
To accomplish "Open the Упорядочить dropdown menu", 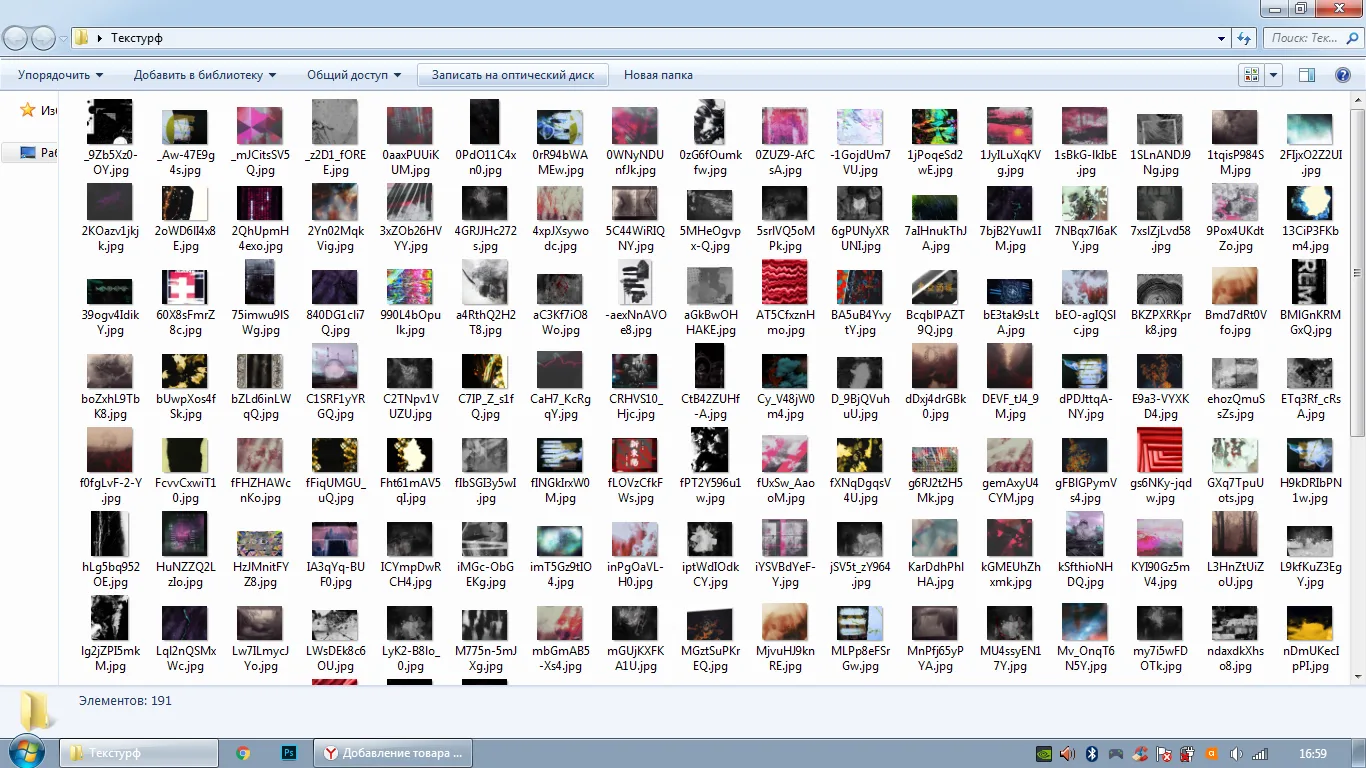I will pyautogui.click(x=60, y=75).
